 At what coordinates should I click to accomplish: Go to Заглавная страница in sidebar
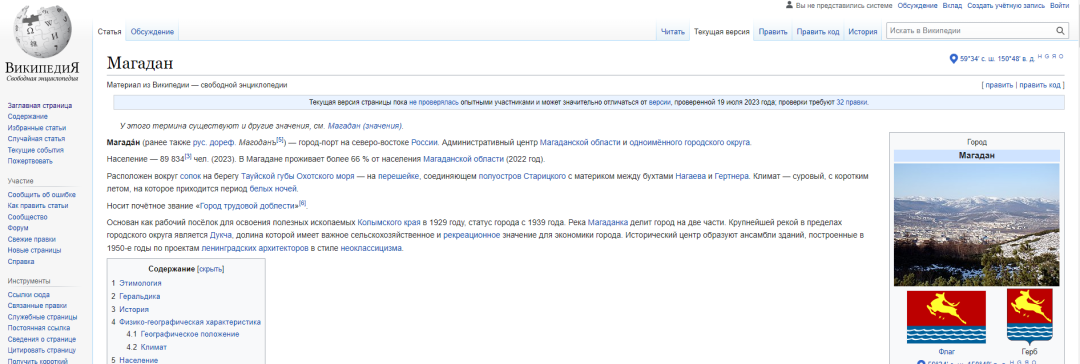point(39,105)
